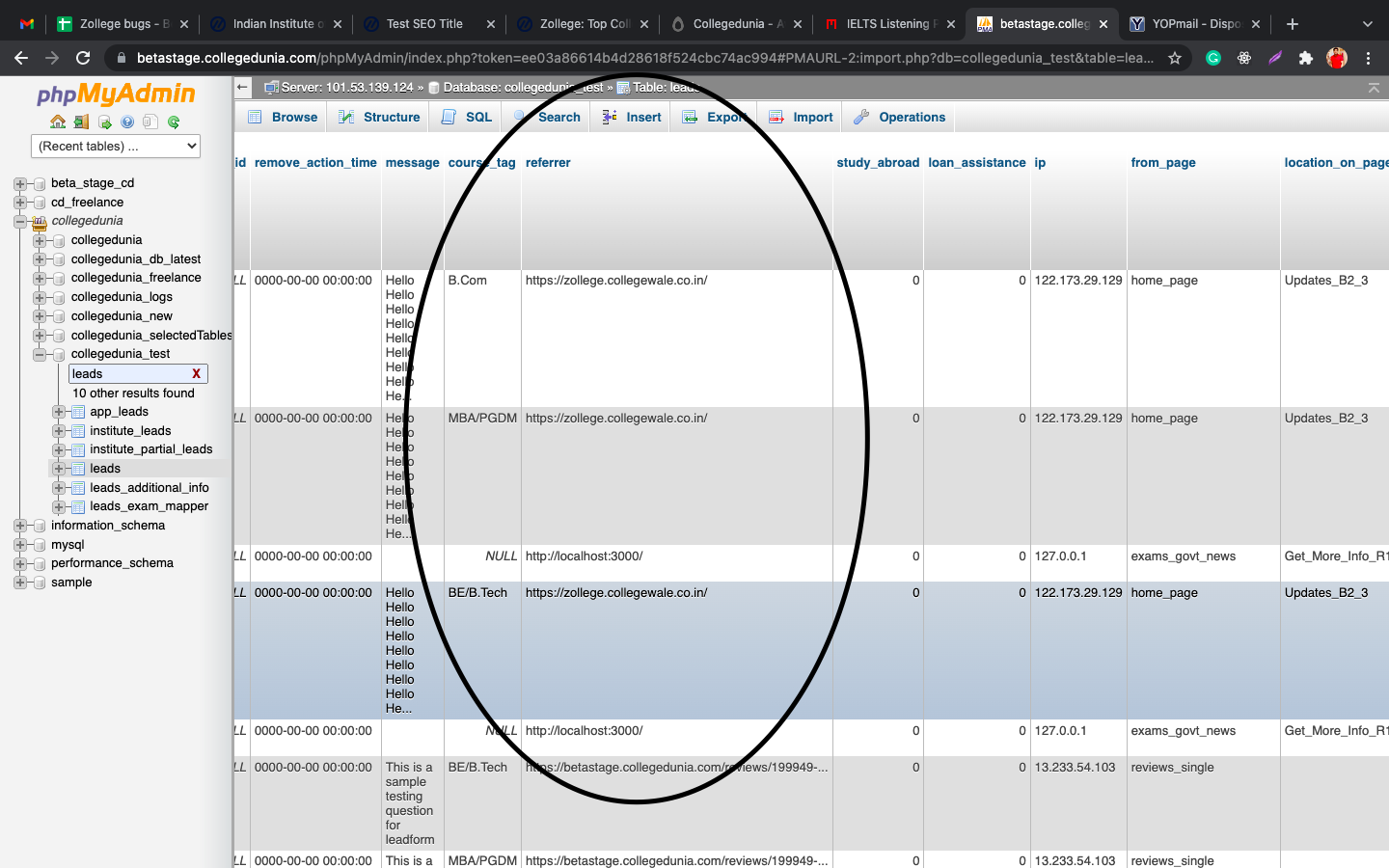Click the Server 101.53.139.124 breadcrumb
The height and width of the screenshot is (868, 1389).
347,88
